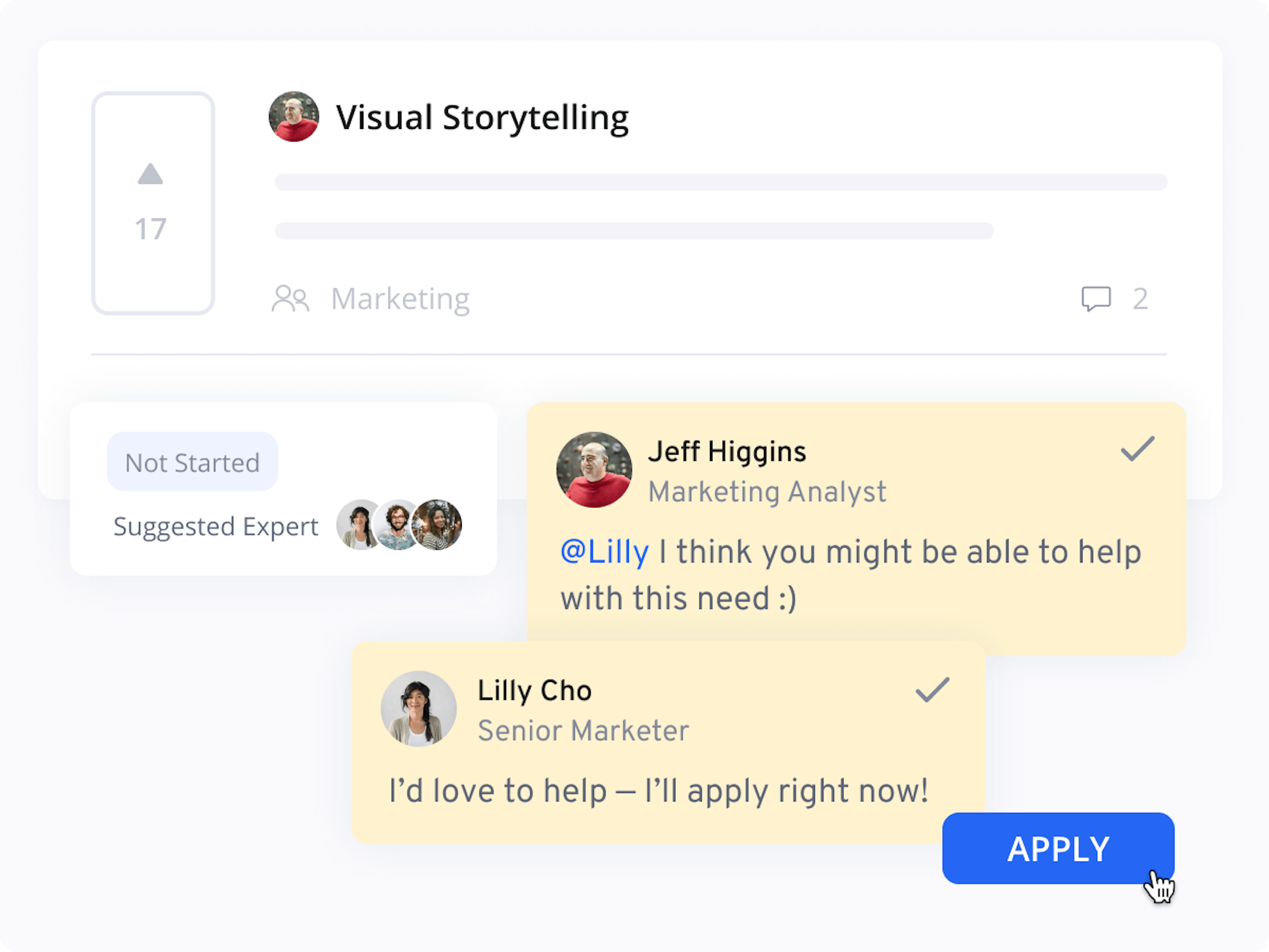Click the 17 vote count
The image size is (1269, 952).
150,229
